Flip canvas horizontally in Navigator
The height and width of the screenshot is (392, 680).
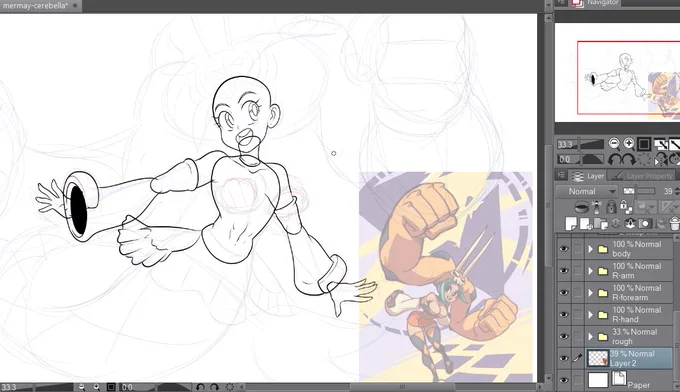pyautogui.click(x=660, y=159)
